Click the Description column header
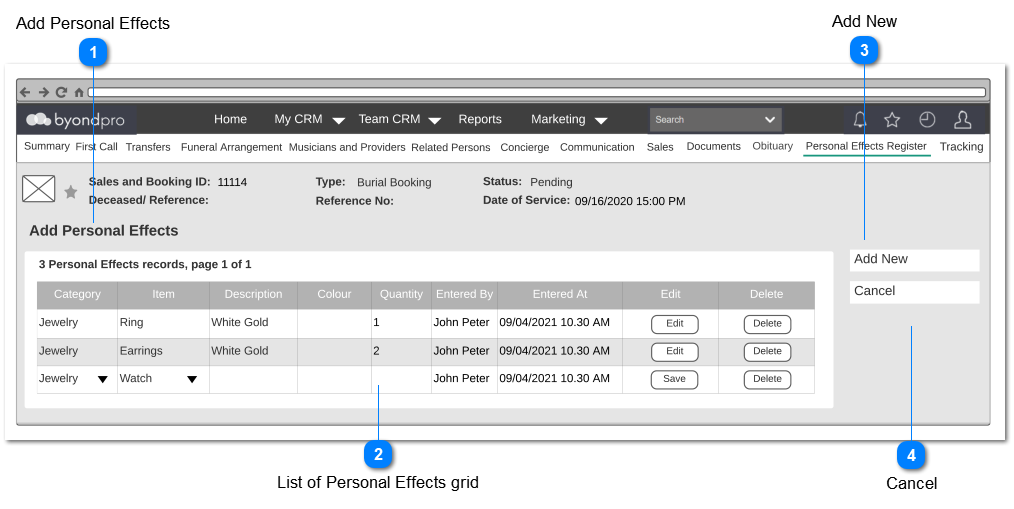Viewport: 1014px width, 509px height. tap(254, 295)
